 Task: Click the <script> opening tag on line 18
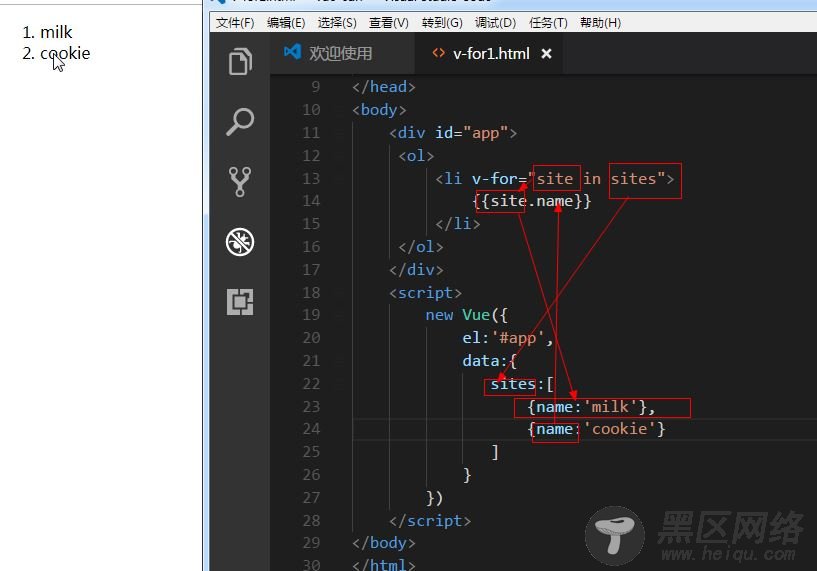pos(425,293)
